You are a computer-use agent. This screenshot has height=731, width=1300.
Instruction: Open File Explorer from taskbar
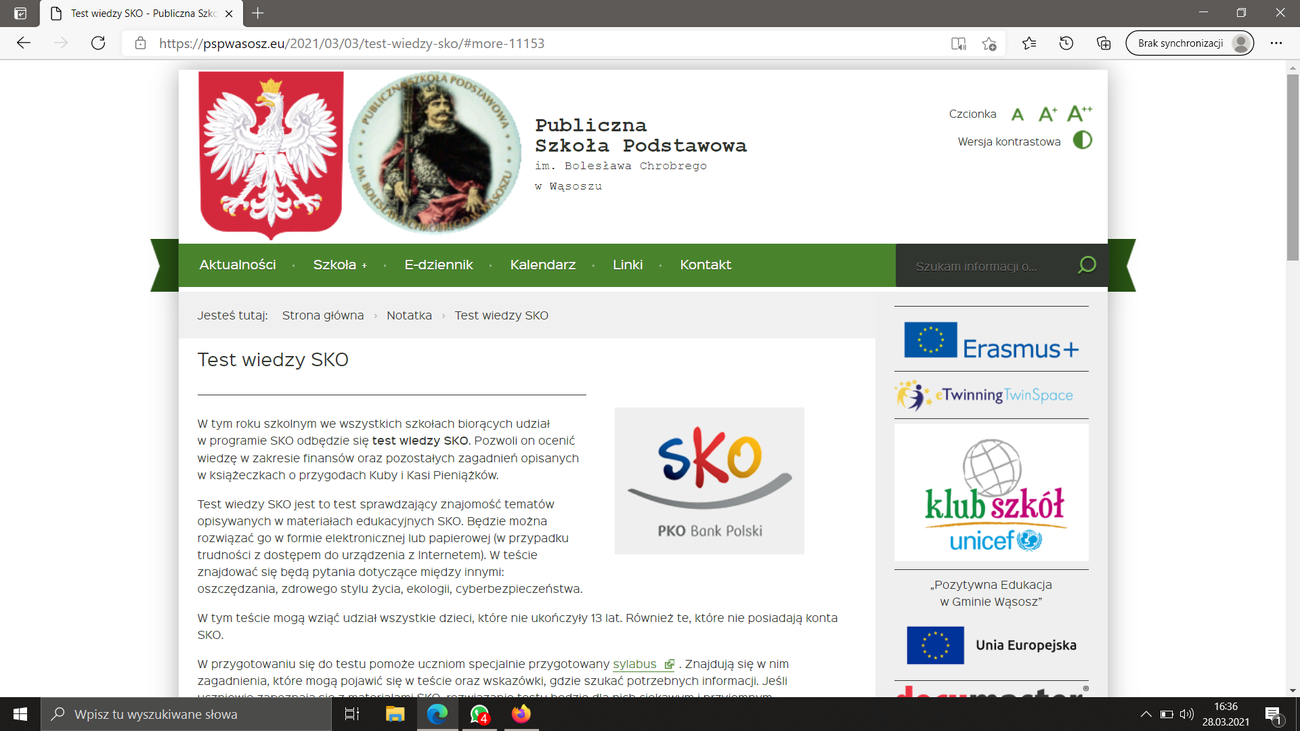pos(395,714)
